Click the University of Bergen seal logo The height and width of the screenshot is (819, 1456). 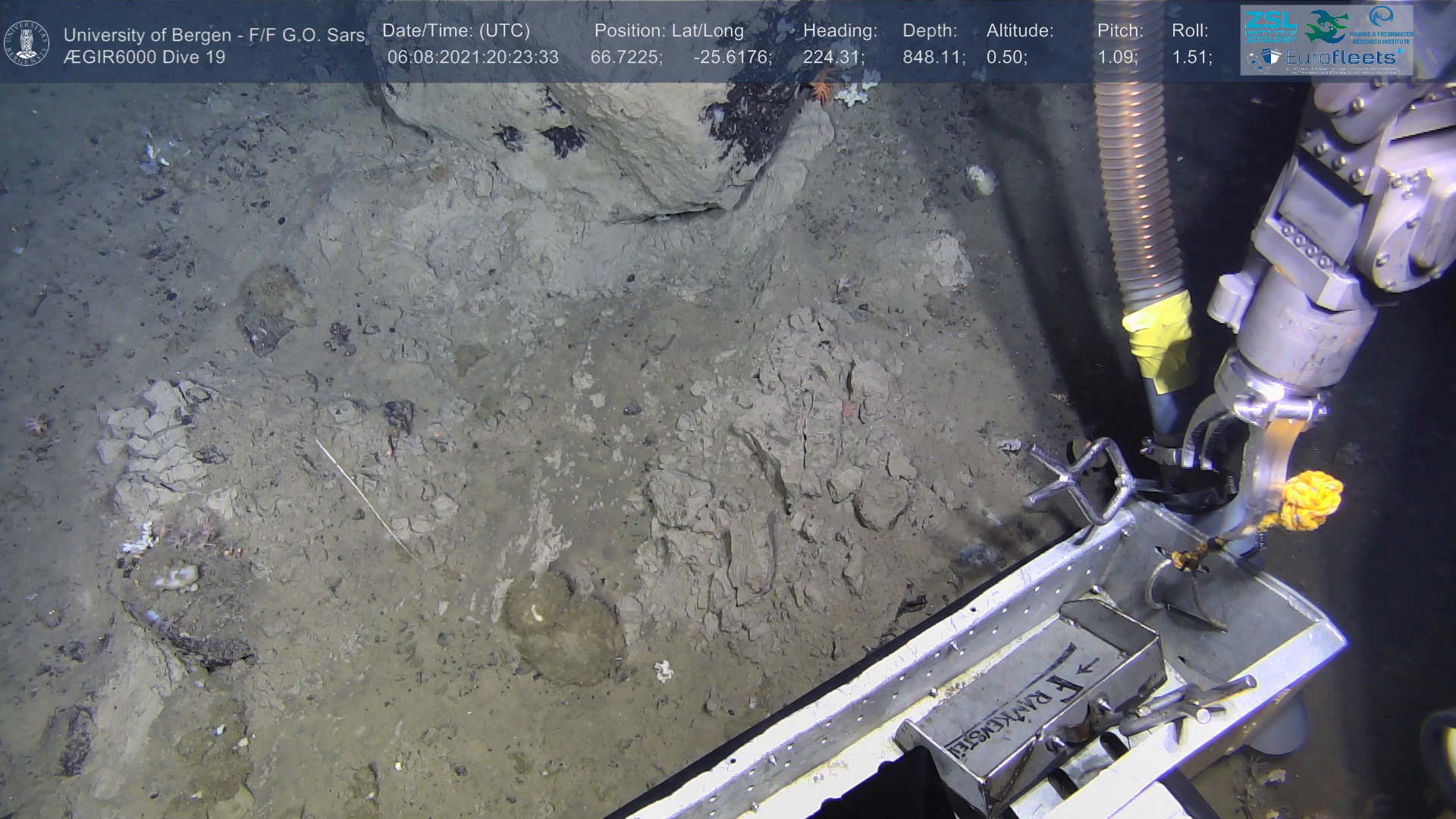tap(27, 42)
